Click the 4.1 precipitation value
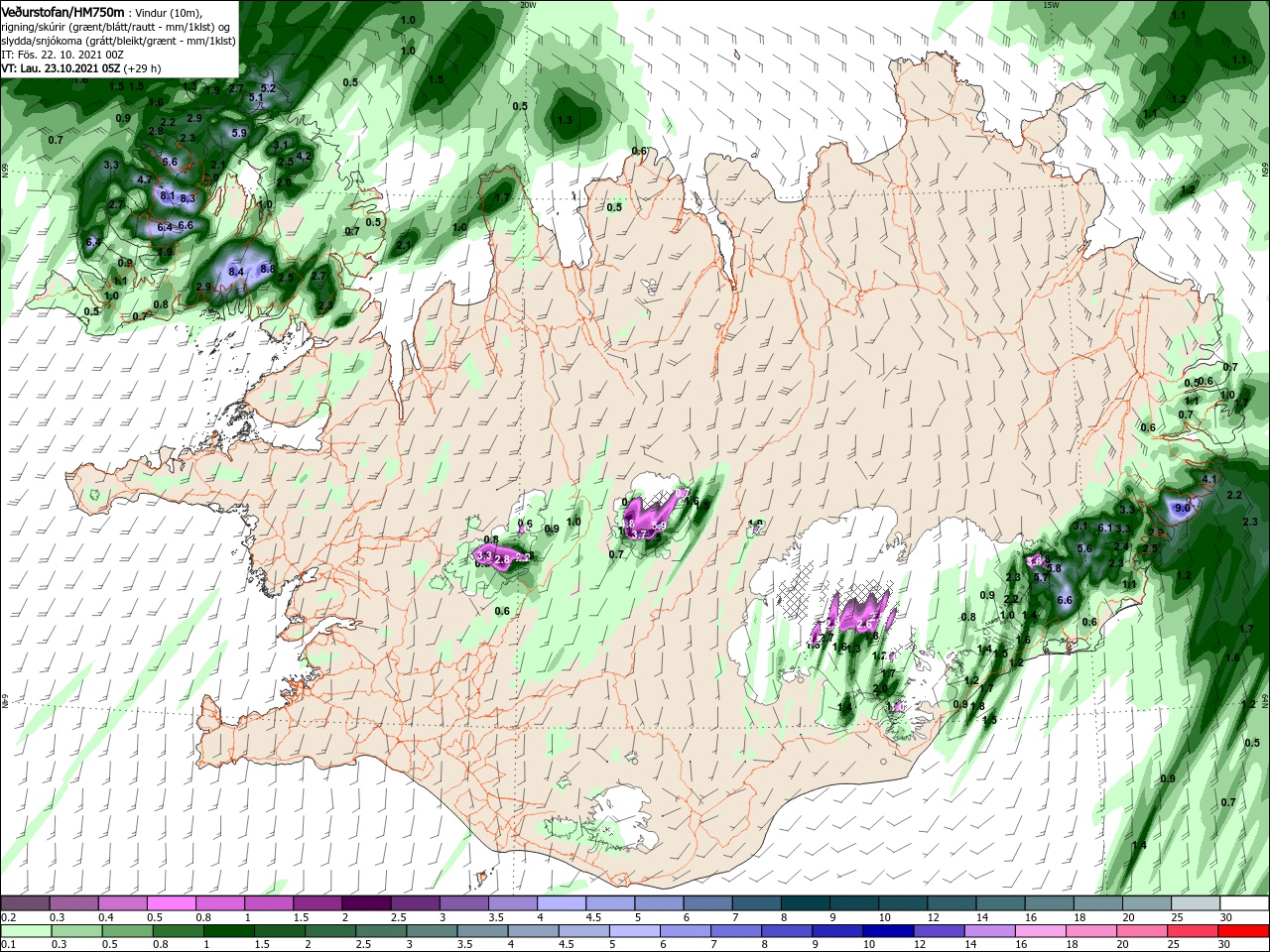This screenshot has height=952, width=1270. point(1208,479)
